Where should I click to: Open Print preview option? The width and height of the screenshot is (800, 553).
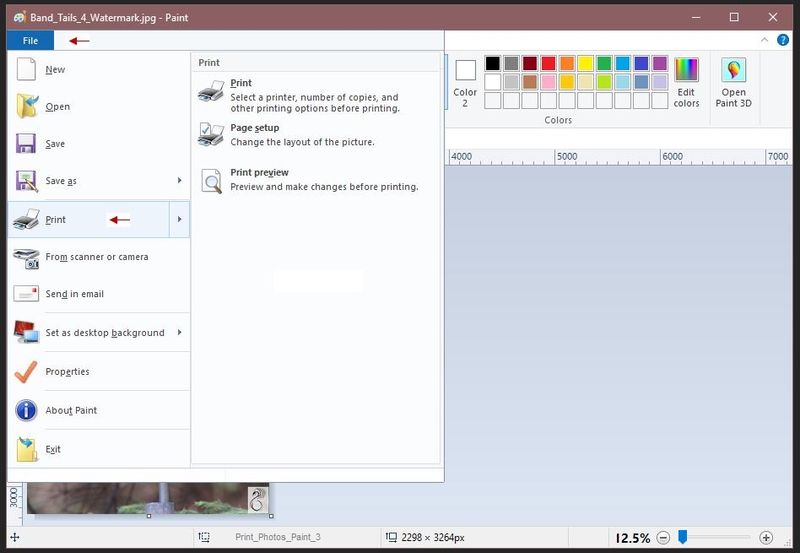coord(316,180)
